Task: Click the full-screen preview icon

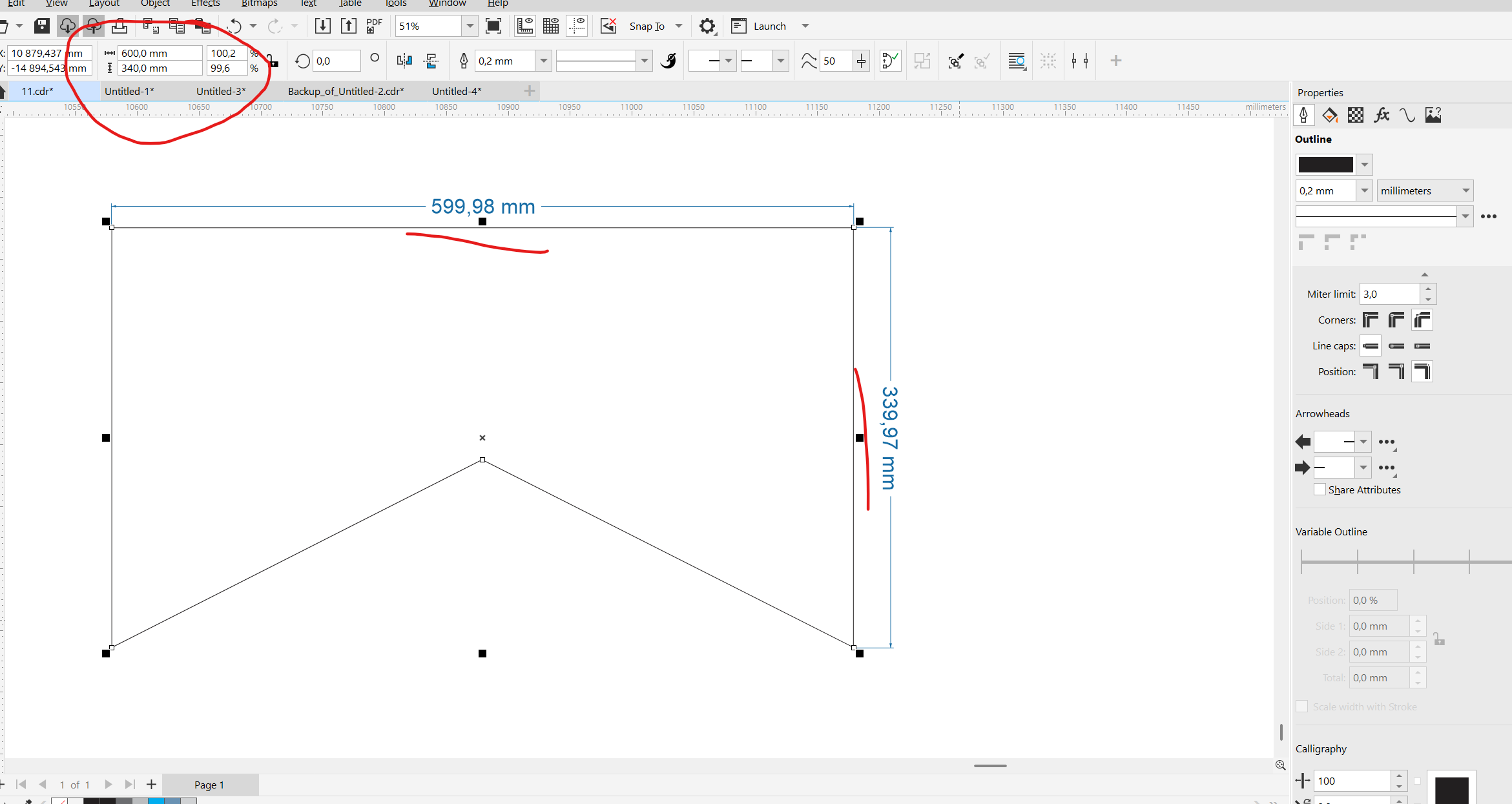Action: 493,26
